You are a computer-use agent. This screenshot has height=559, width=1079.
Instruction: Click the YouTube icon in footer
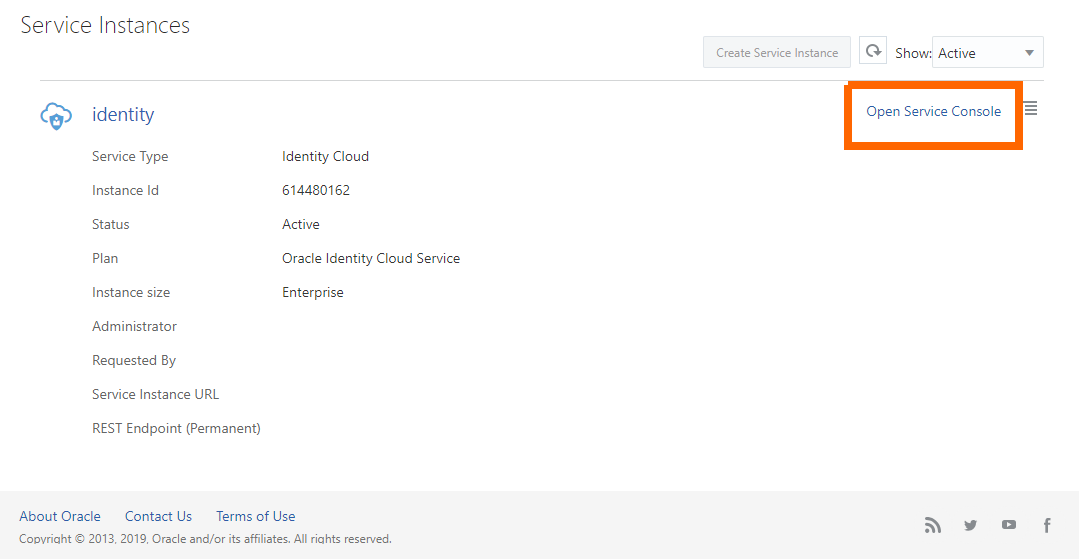click(1009, 525)
